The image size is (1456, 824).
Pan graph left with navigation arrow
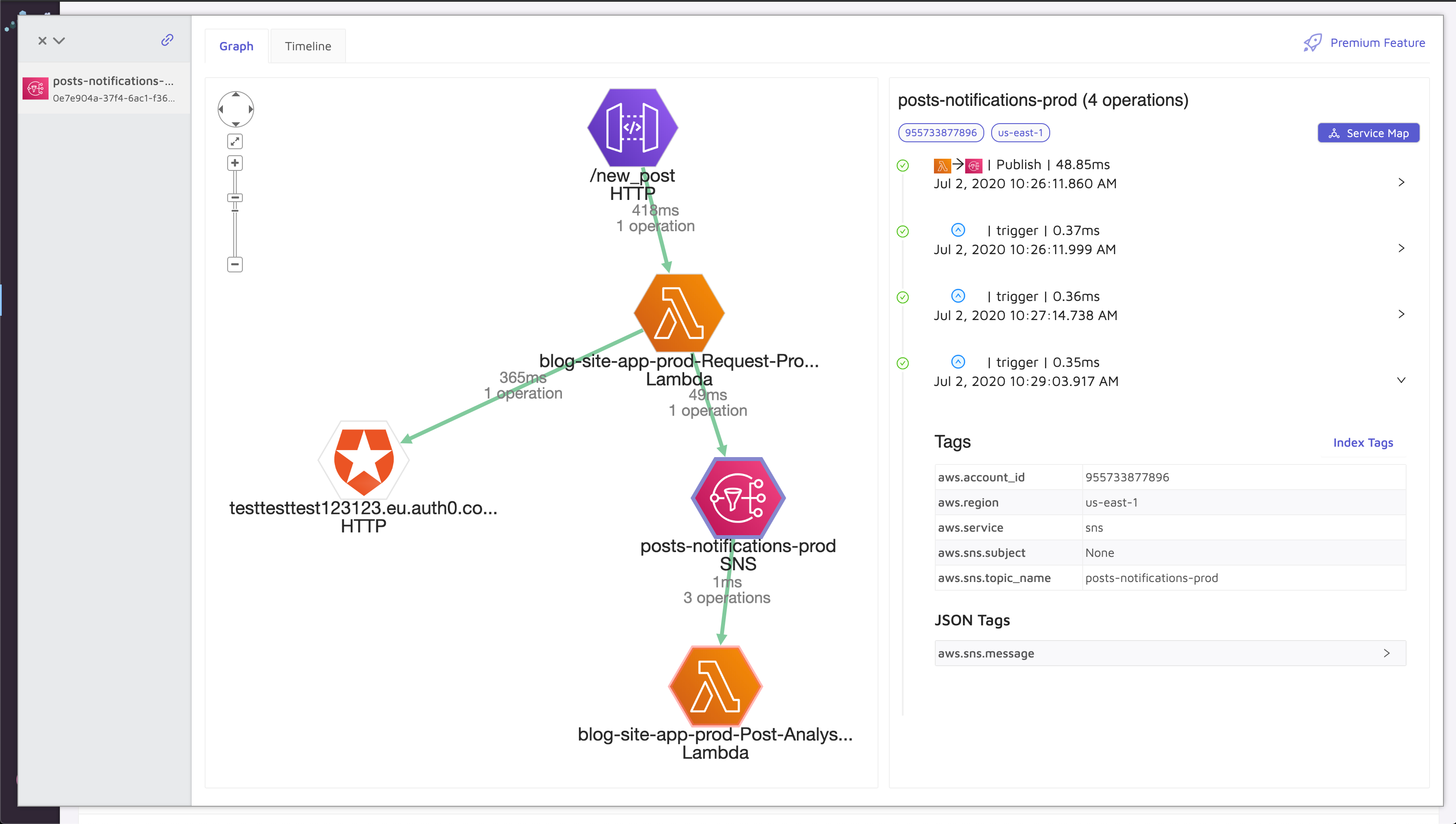(x=221, y=109)
